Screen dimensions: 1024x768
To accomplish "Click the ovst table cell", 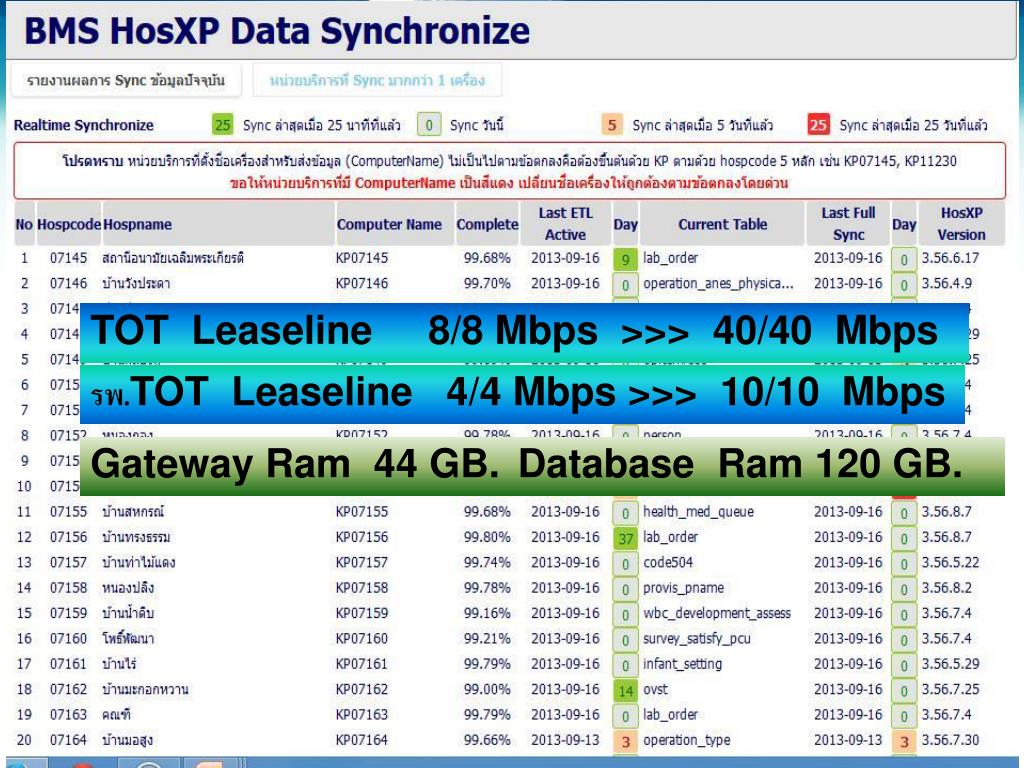I will (x=656, y=689).
